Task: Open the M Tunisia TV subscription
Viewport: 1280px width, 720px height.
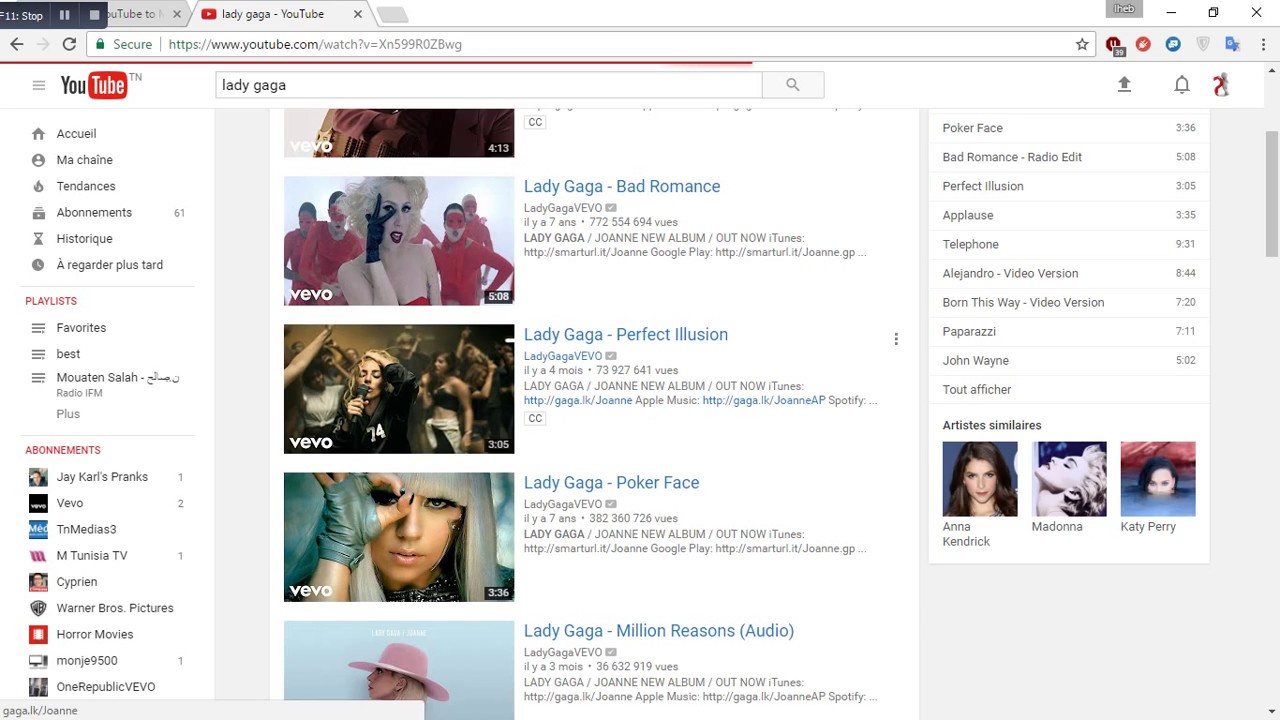Action: click(92, 556)
